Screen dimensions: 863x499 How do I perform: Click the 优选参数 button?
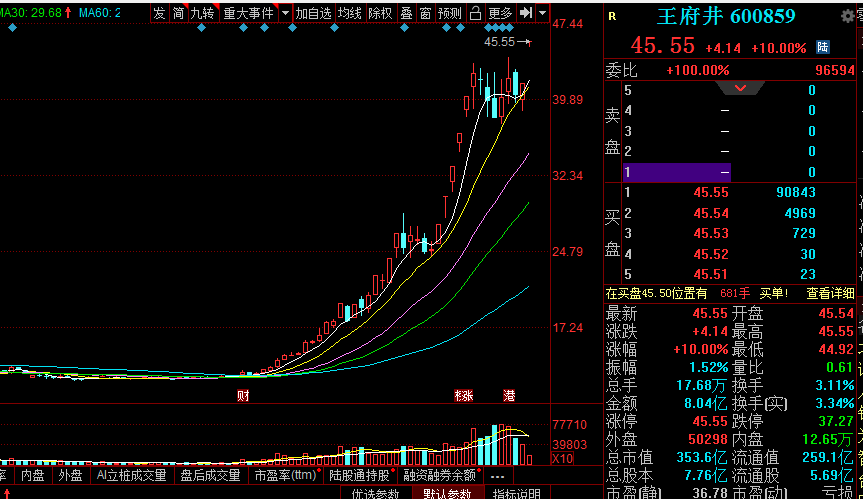pos(376,493)
